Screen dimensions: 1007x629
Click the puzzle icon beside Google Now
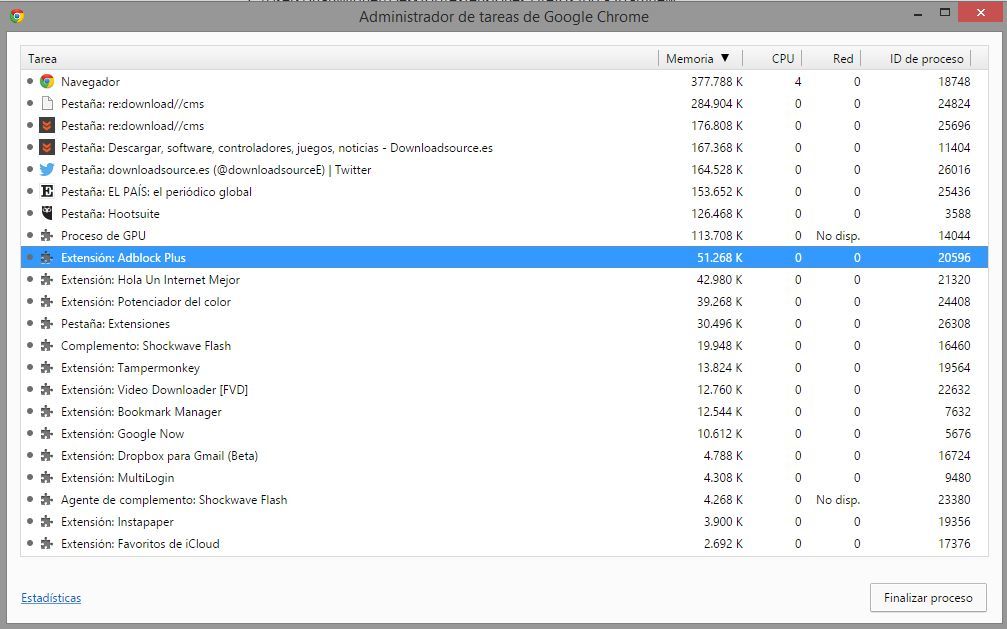pos(47,434)
